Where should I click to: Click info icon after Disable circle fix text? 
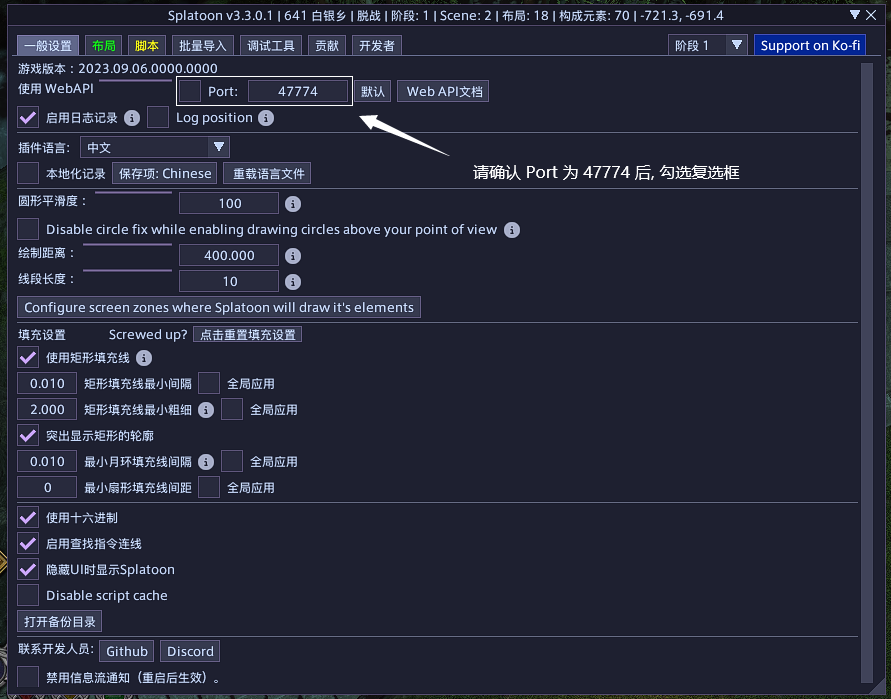tap(512, 230)
